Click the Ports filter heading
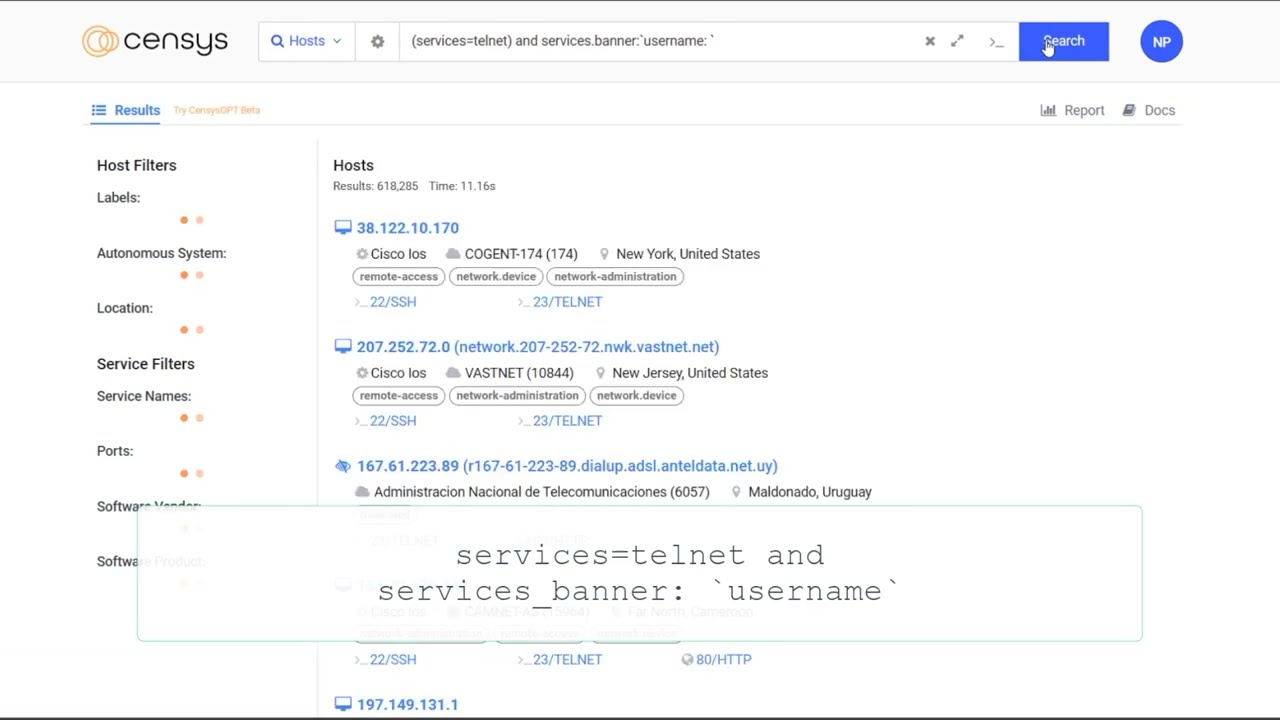This screenshot has height=720, width=1280. click(114, 451)
